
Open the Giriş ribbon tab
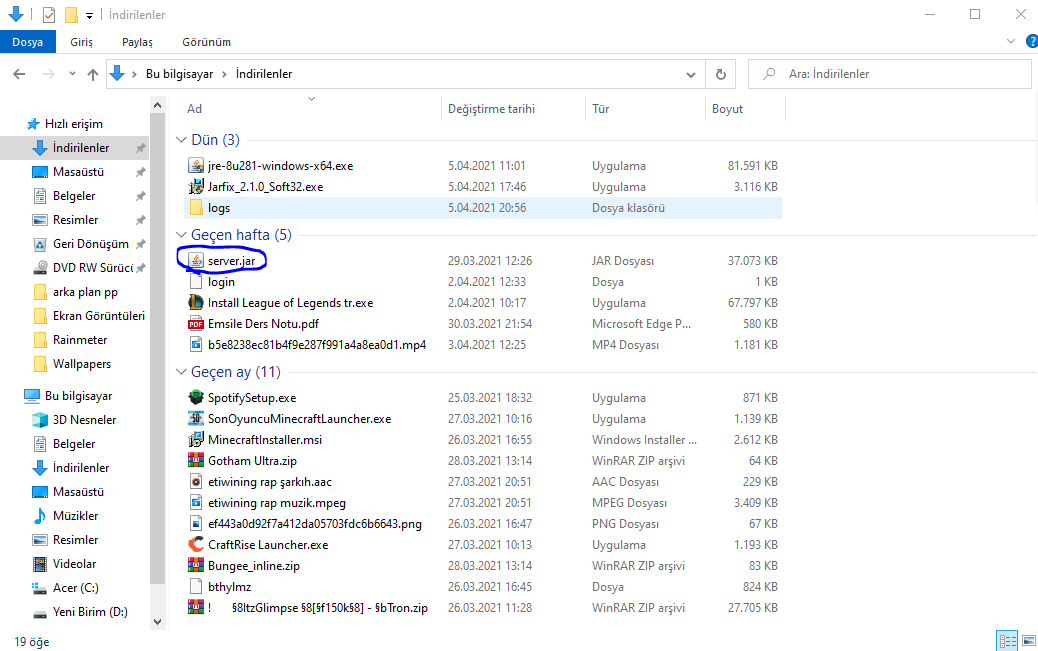pos(81,42)
